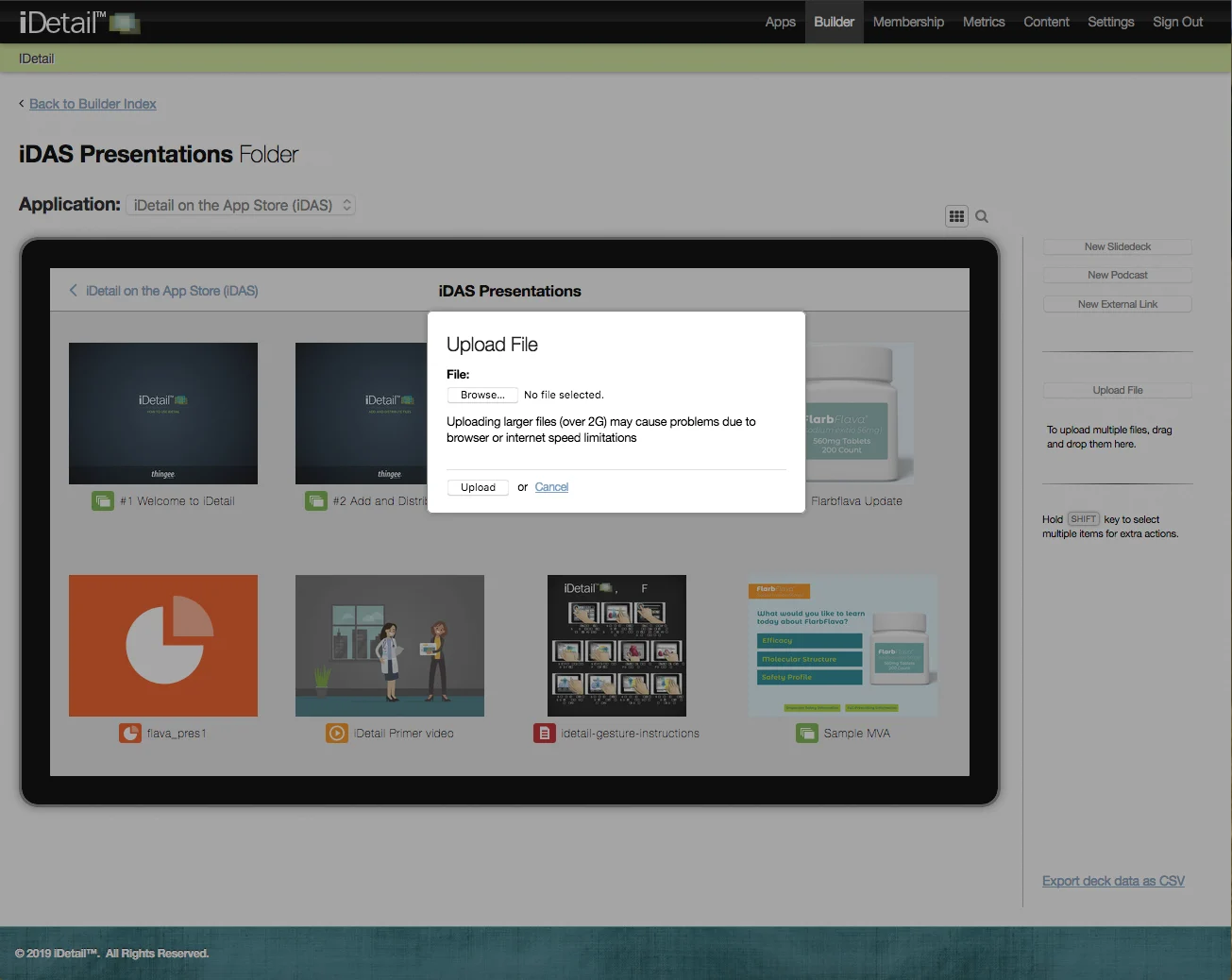Click video icon beside iDetail Primer video
This screenshot has height=980, width=1232.
[x=337, y=734]
